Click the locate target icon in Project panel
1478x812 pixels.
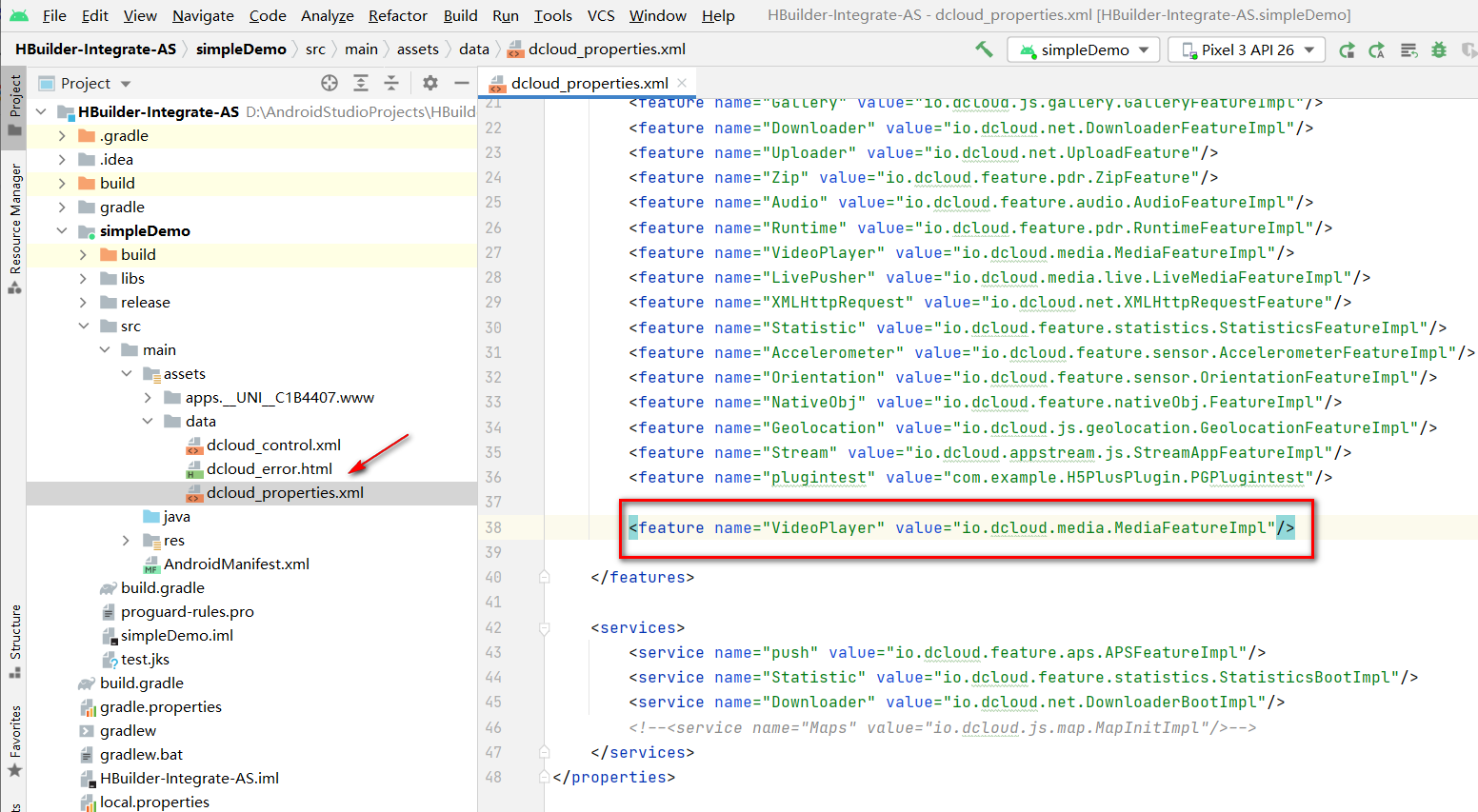(330, 83)
